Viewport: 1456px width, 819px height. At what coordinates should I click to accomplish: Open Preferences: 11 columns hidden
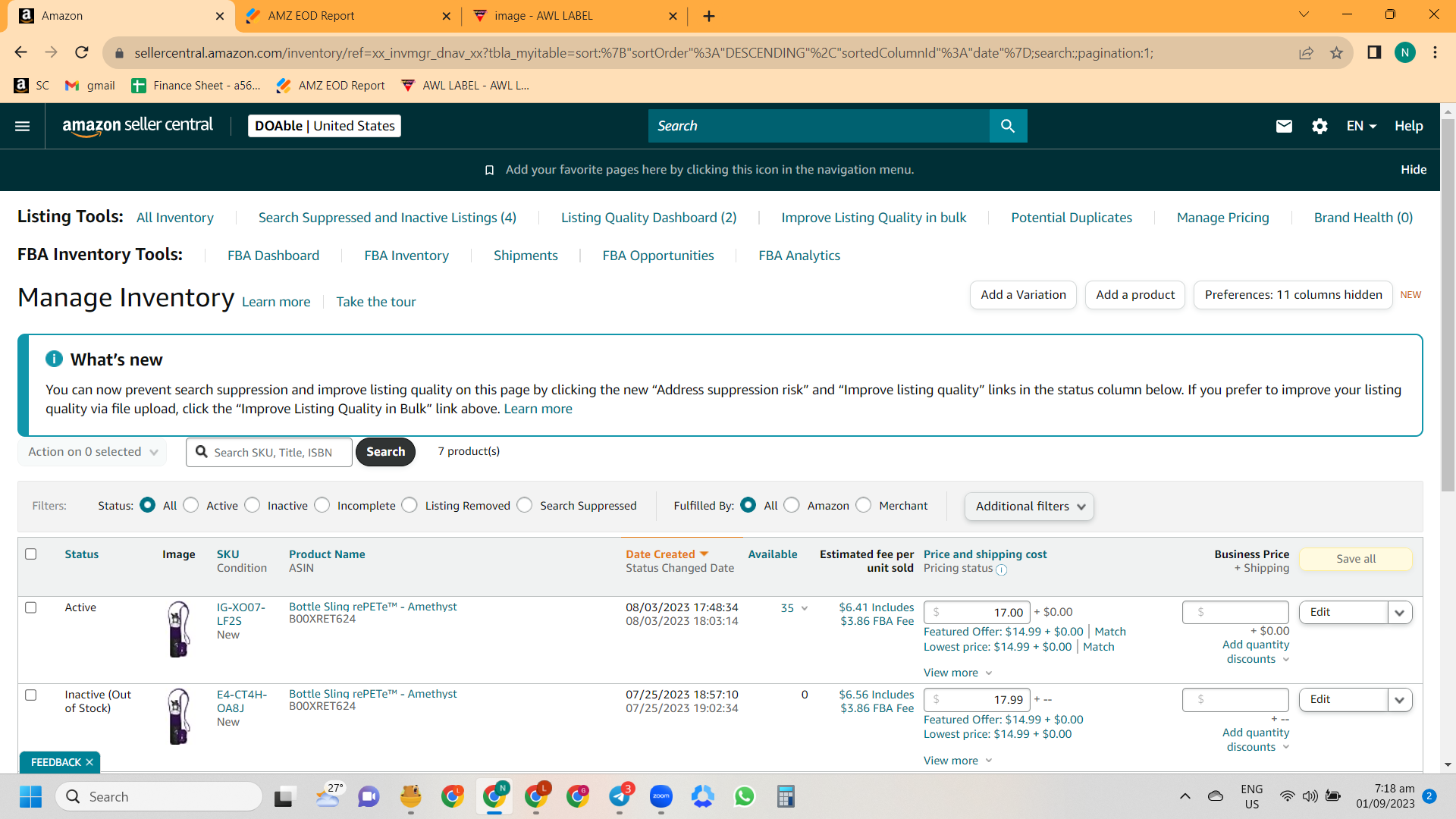point(1293,295)
